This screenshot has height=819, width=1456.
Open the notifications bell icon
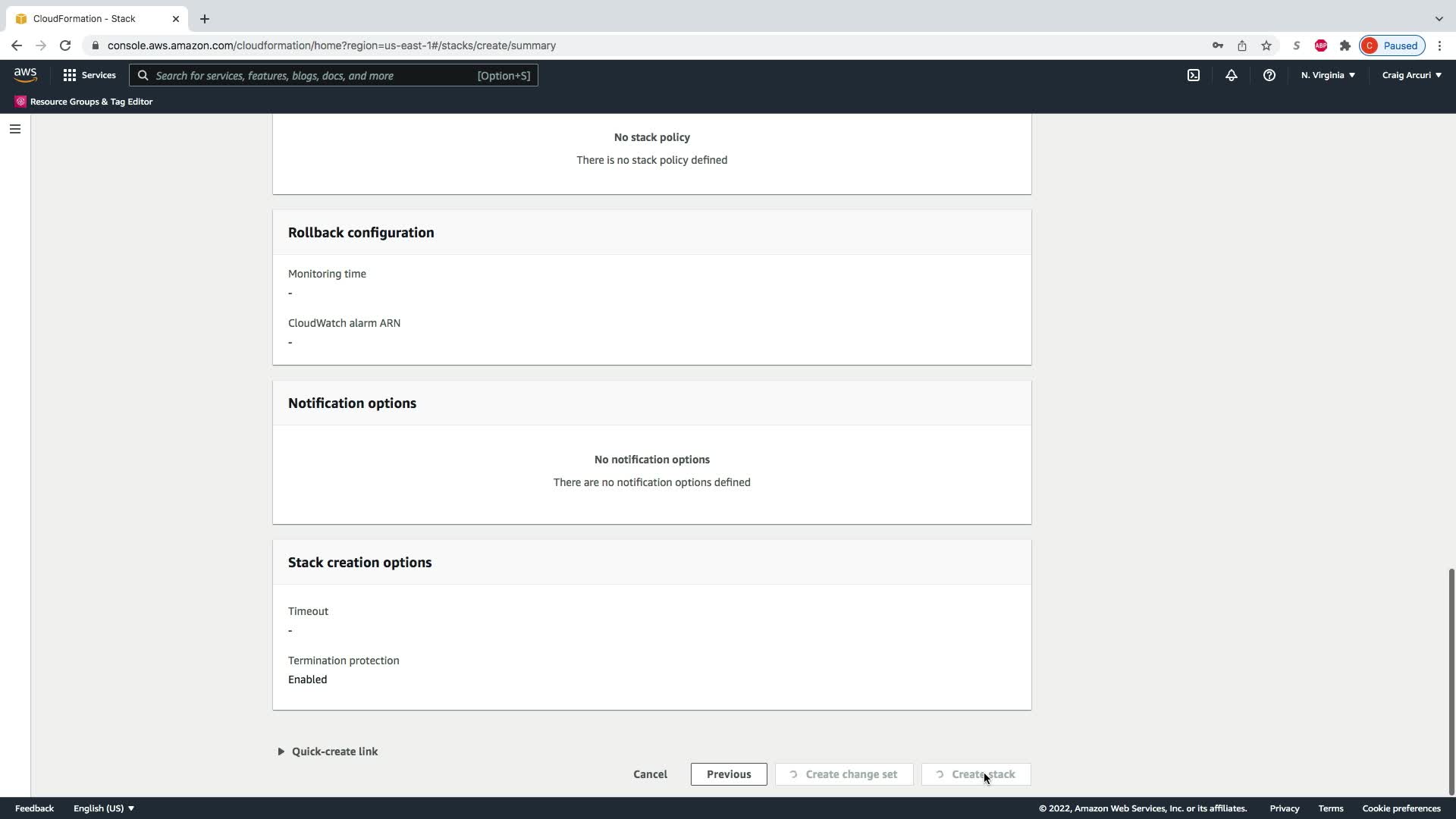click(1232, 75)
